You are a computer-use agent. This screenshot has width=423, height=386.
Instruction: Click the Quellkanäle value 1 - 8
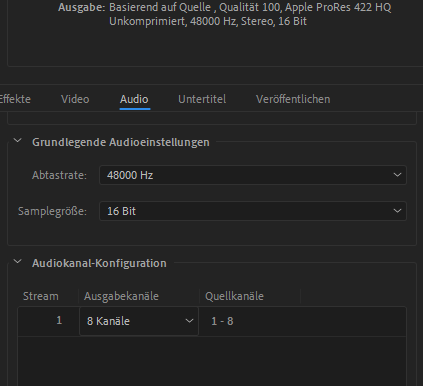[x=222, y=321]
